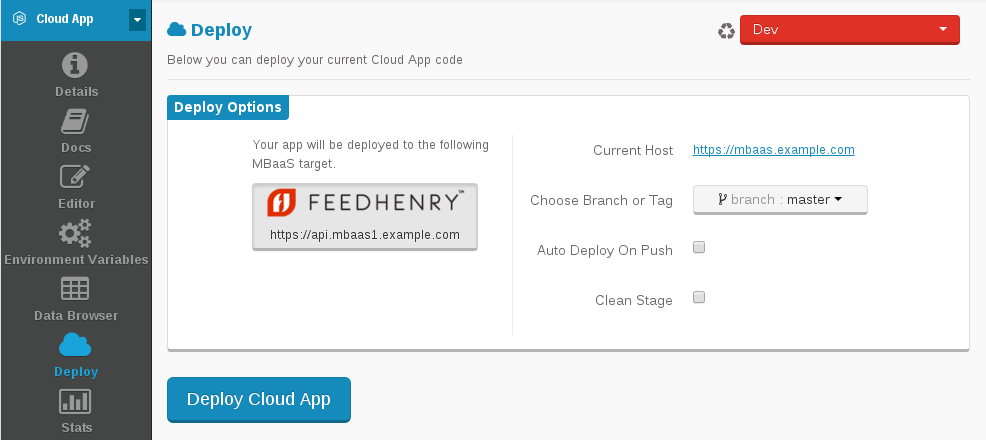The height and width of the screenshot is (440, 986).
Task: Switch to the Deploy Options tab
Action: click(228, 107)
